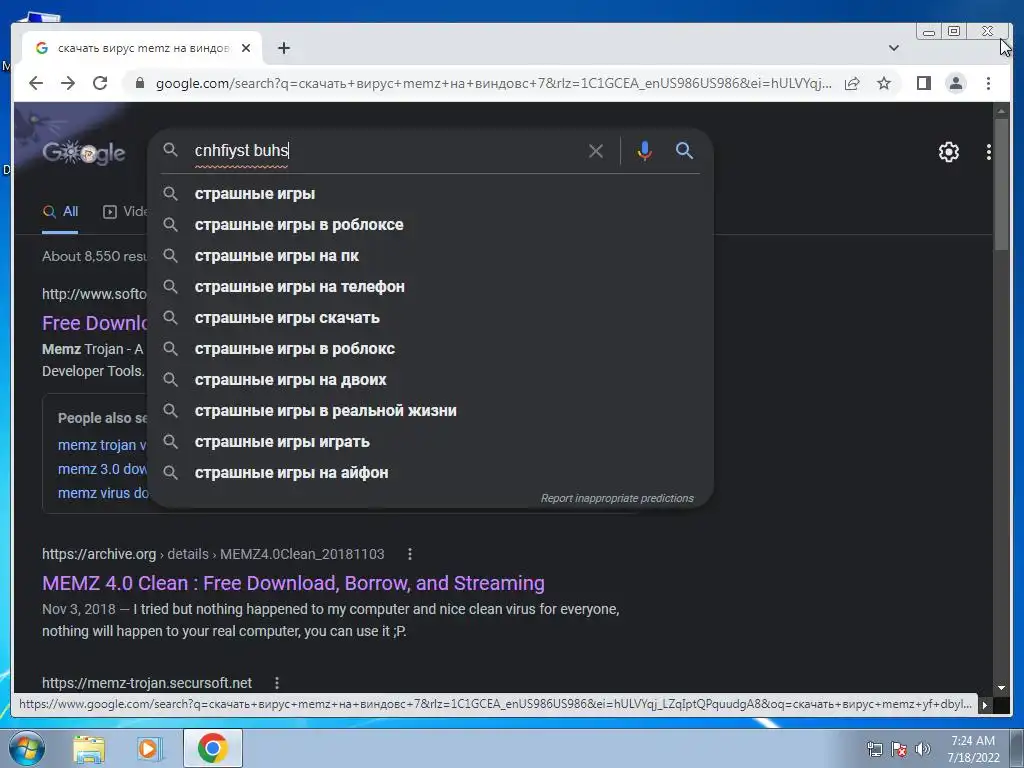Image resolution: width=1024 pixels, height=768 pixels.
Task: Close the скачать вирус memz tab
Action: [x=246, y=48]
